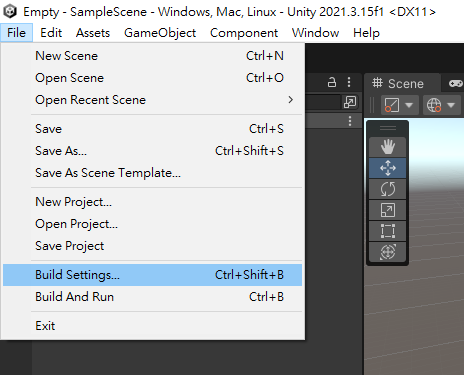Viewport: 464px width, 375px height.
Task: Select the Move tool
Action: (x=387, y=168)
